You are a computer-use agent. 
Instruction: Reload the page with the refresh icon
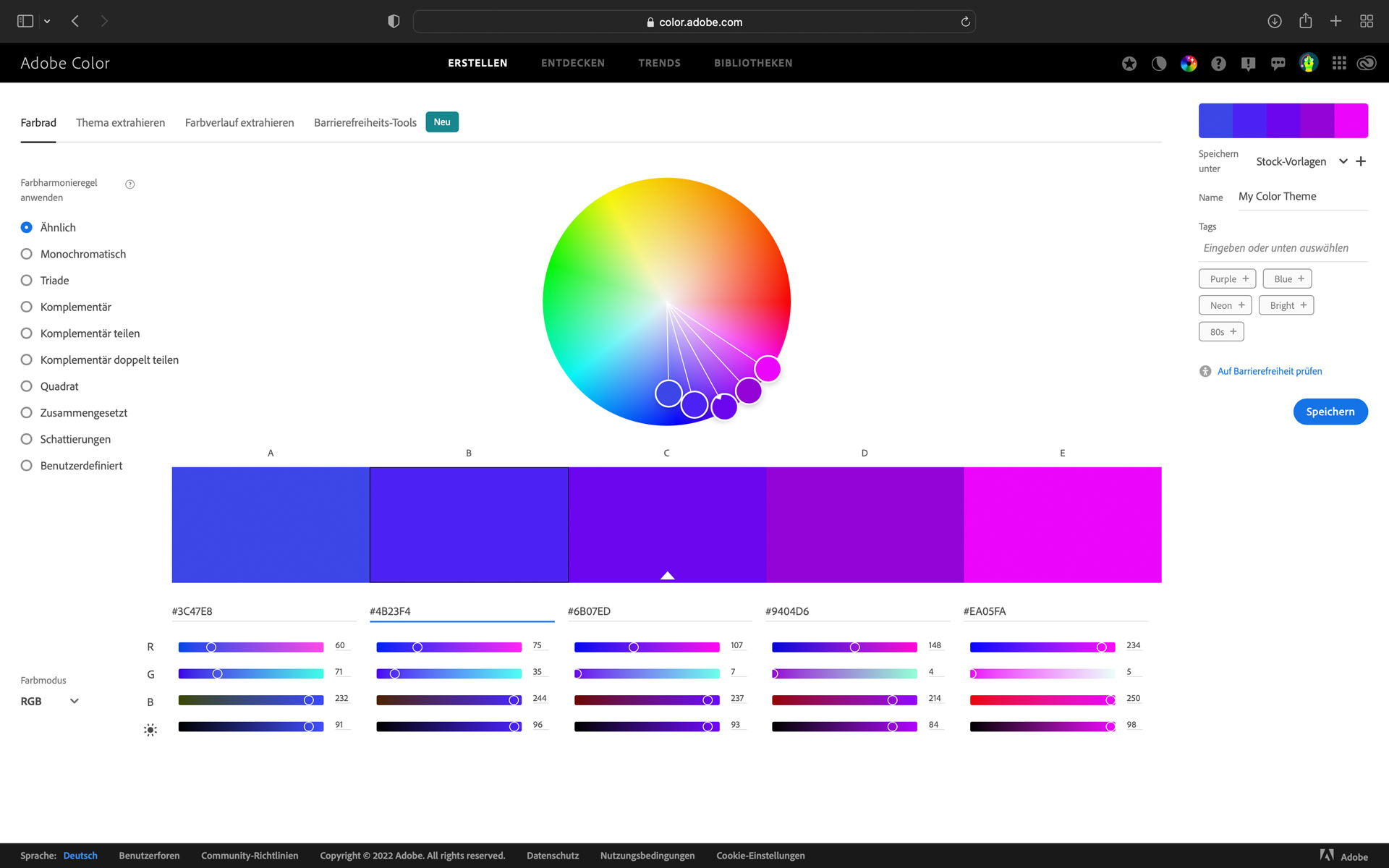pos(965,22)
